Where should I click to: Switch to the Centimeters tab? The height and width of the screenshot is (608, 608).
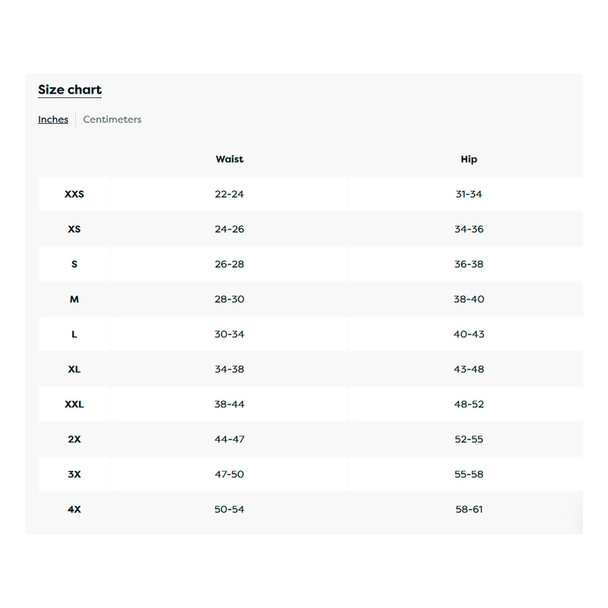112,119
